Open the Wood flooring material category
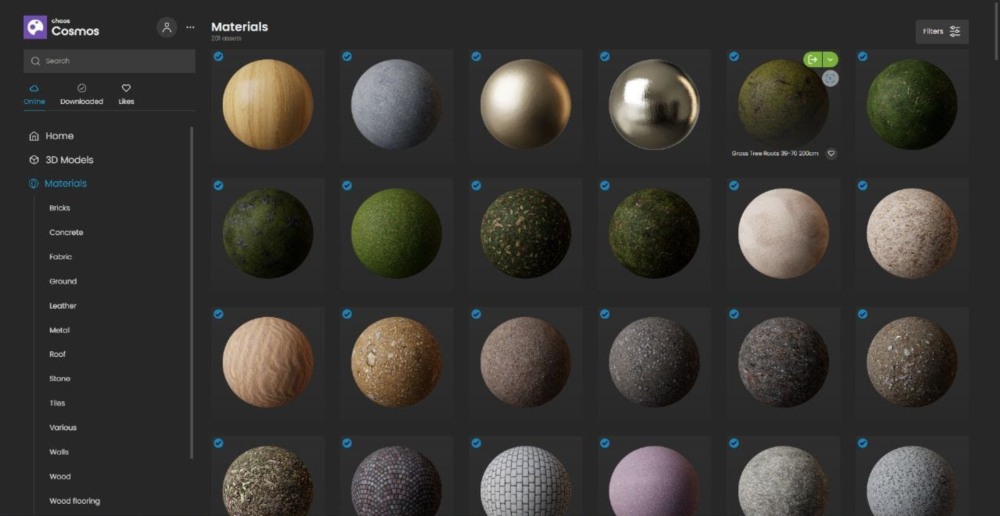This screenshot has width=1000, height=516. pos(75,501)
